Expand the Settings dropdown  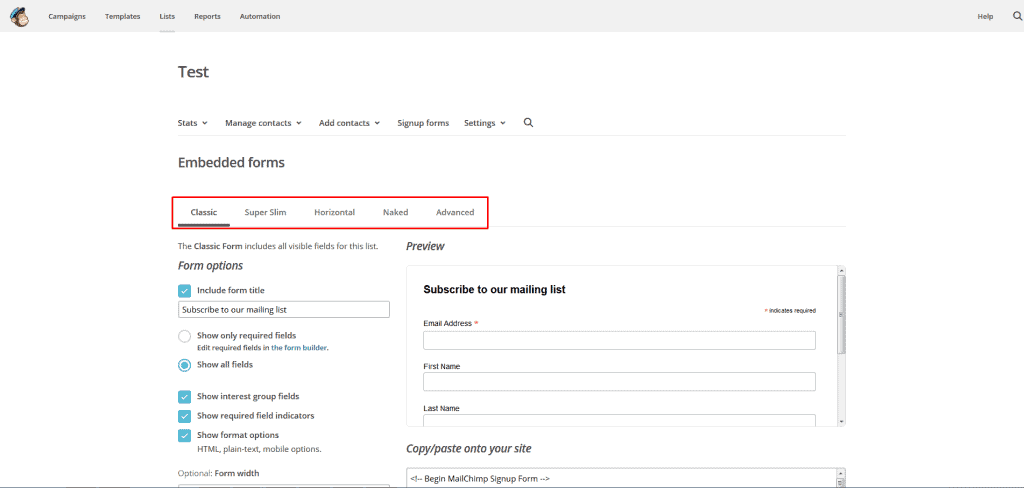coord(485,123)
